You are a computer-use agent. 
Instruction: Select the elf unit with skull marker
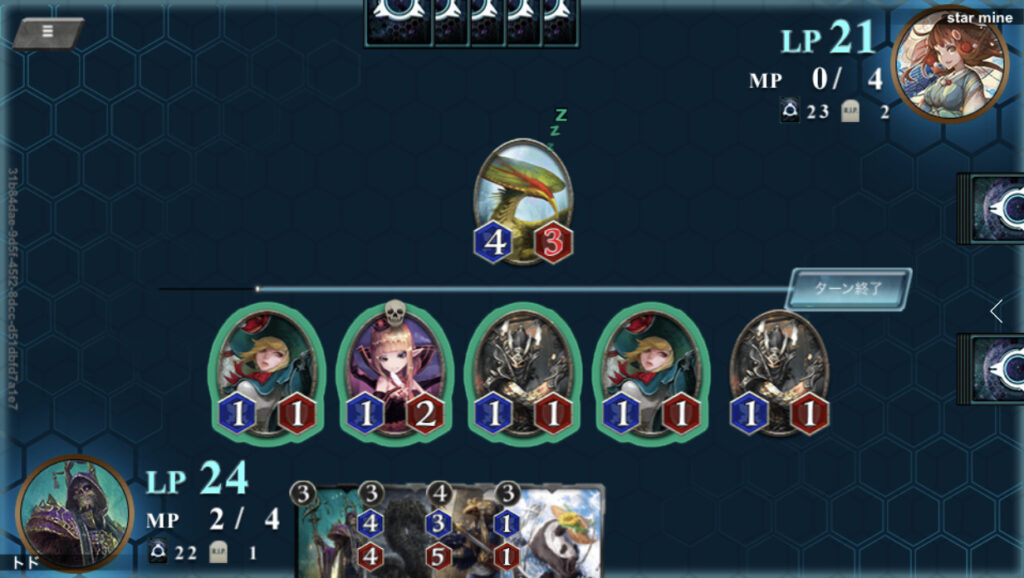(x=394, y=373)
